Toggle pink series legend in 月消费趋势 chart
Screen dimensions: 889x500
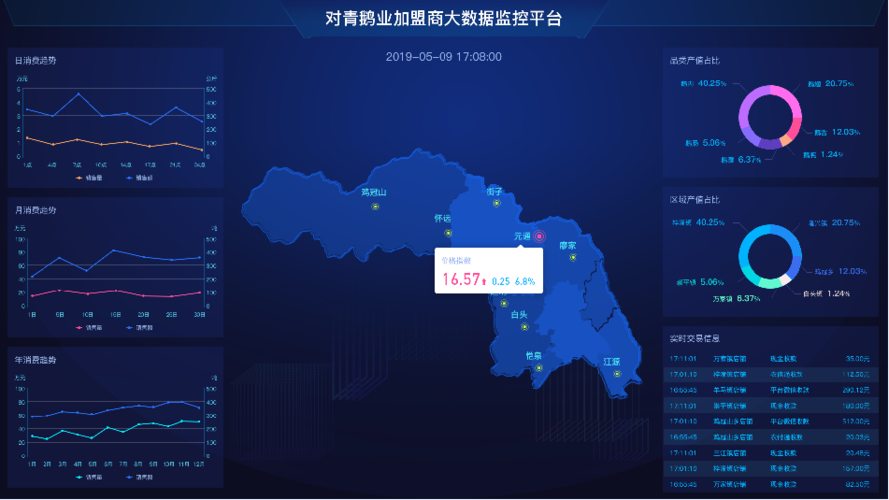89,327
